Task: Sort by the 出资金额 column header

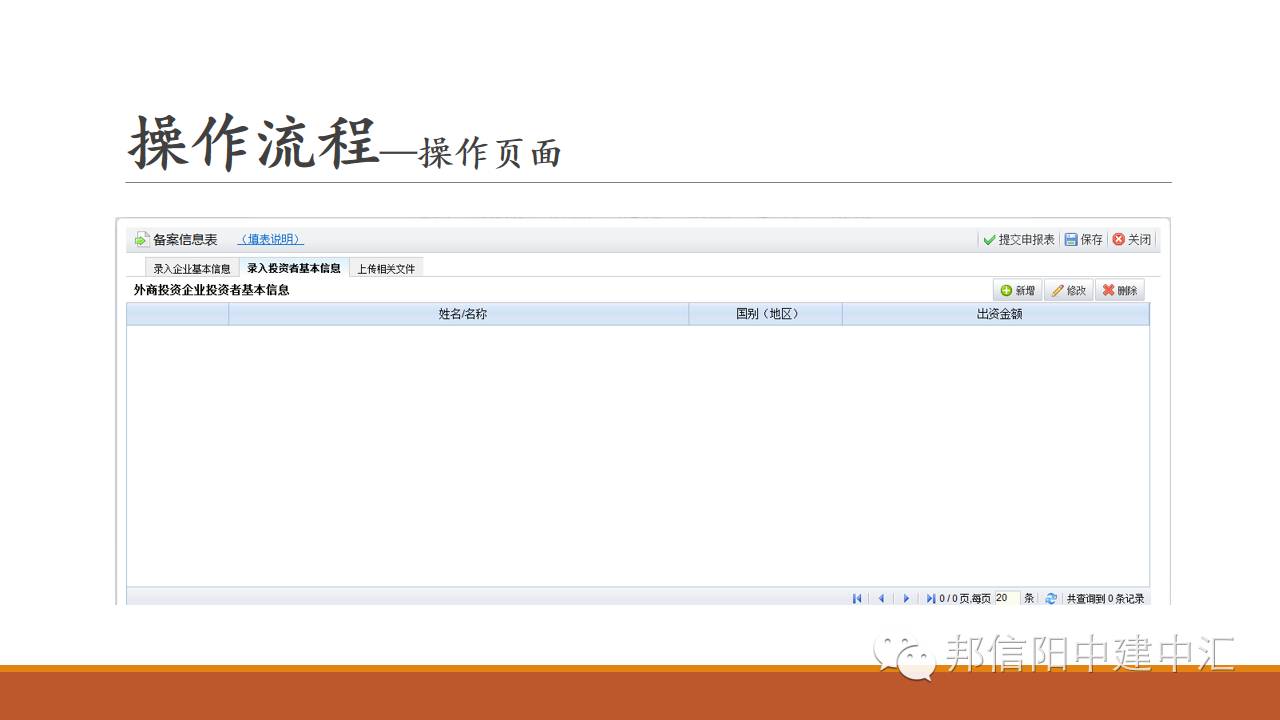Action: pyautogui.click(x=999, y=314)
